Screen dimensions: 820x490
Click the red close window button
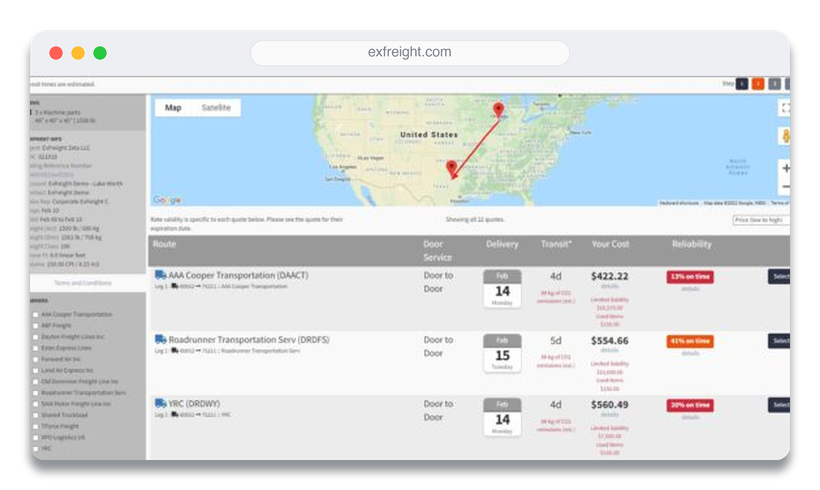tap(56, 53)
